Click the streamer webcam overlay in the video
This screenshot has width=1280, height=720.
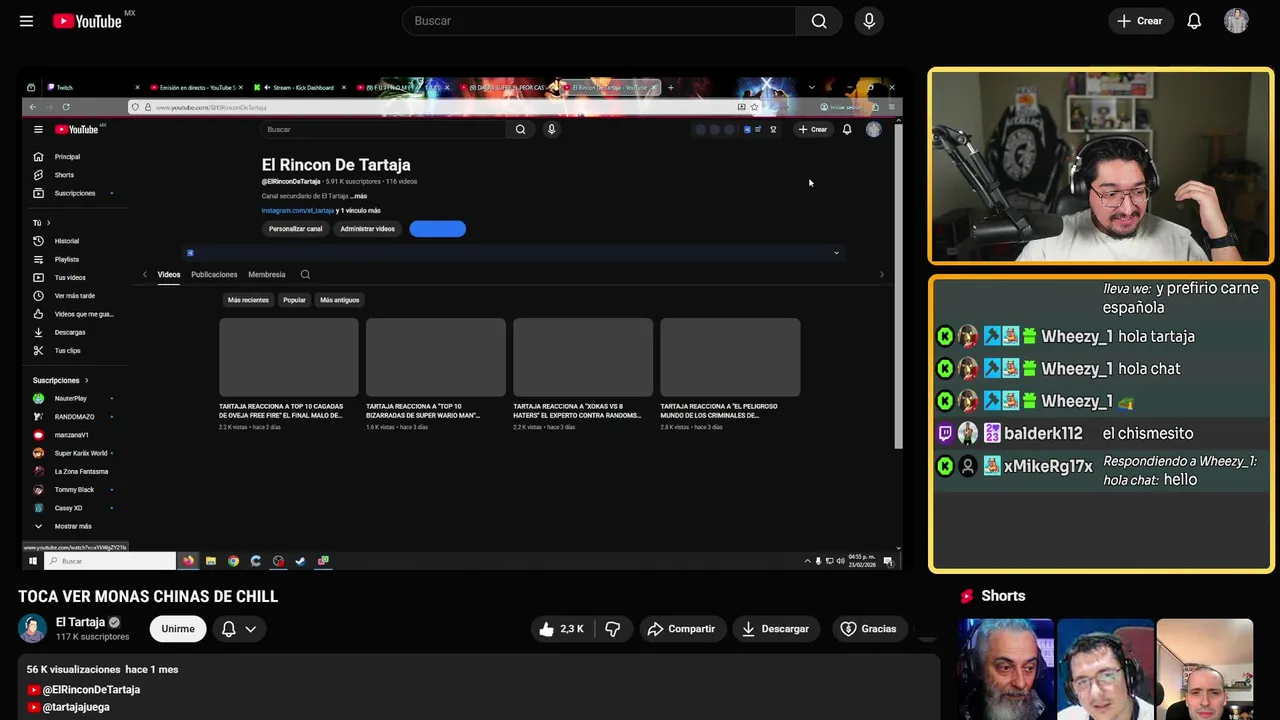click(1101, 166)
